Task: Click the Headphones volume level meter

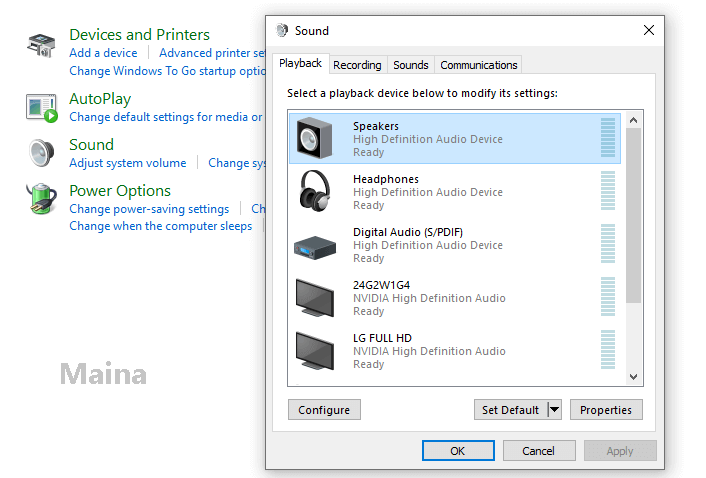Action: click(608, 191)
